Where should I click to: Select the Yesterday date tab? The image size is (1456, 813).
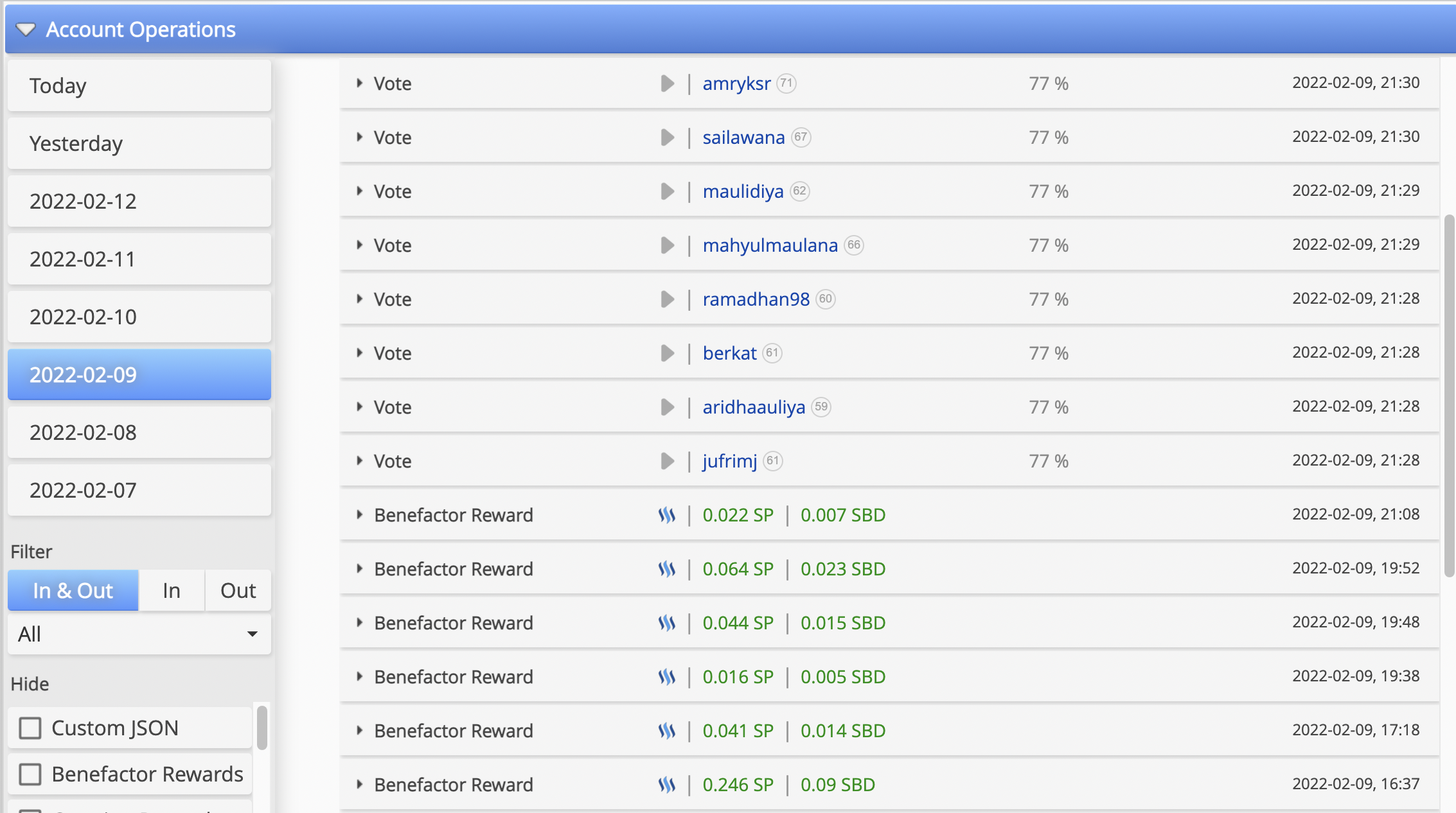click(x=139, y=143)
